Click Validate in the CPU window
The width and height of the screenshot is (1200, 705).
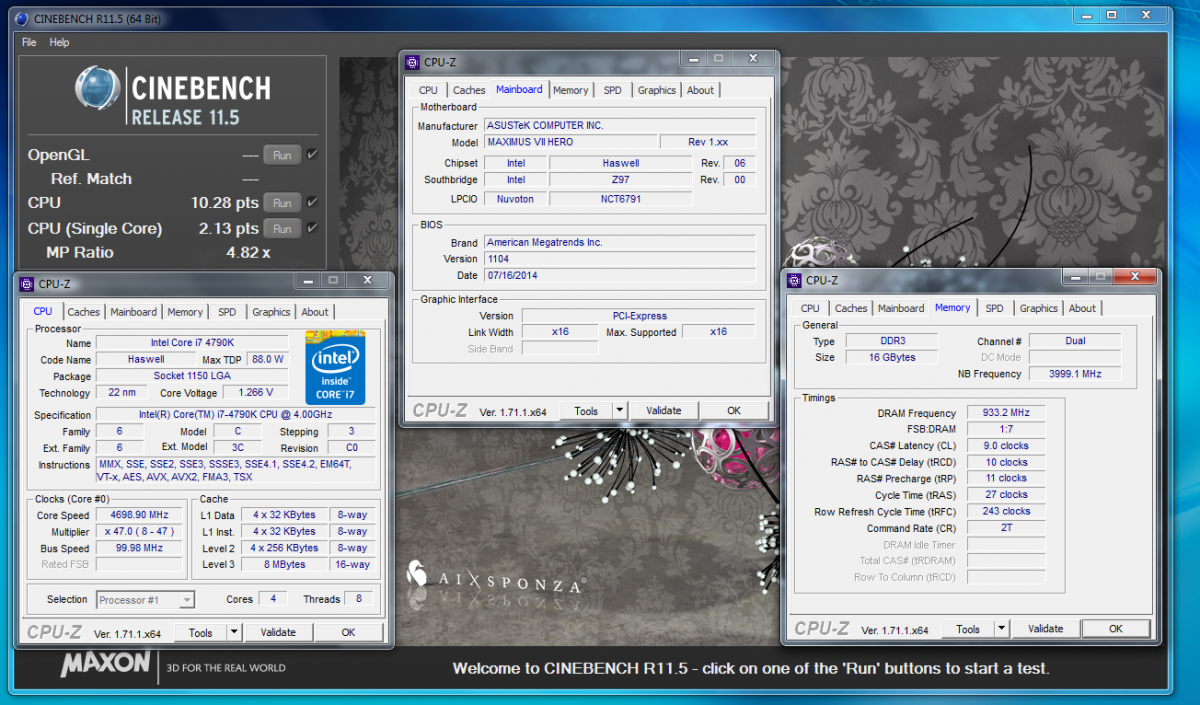(x=278, y=632)
